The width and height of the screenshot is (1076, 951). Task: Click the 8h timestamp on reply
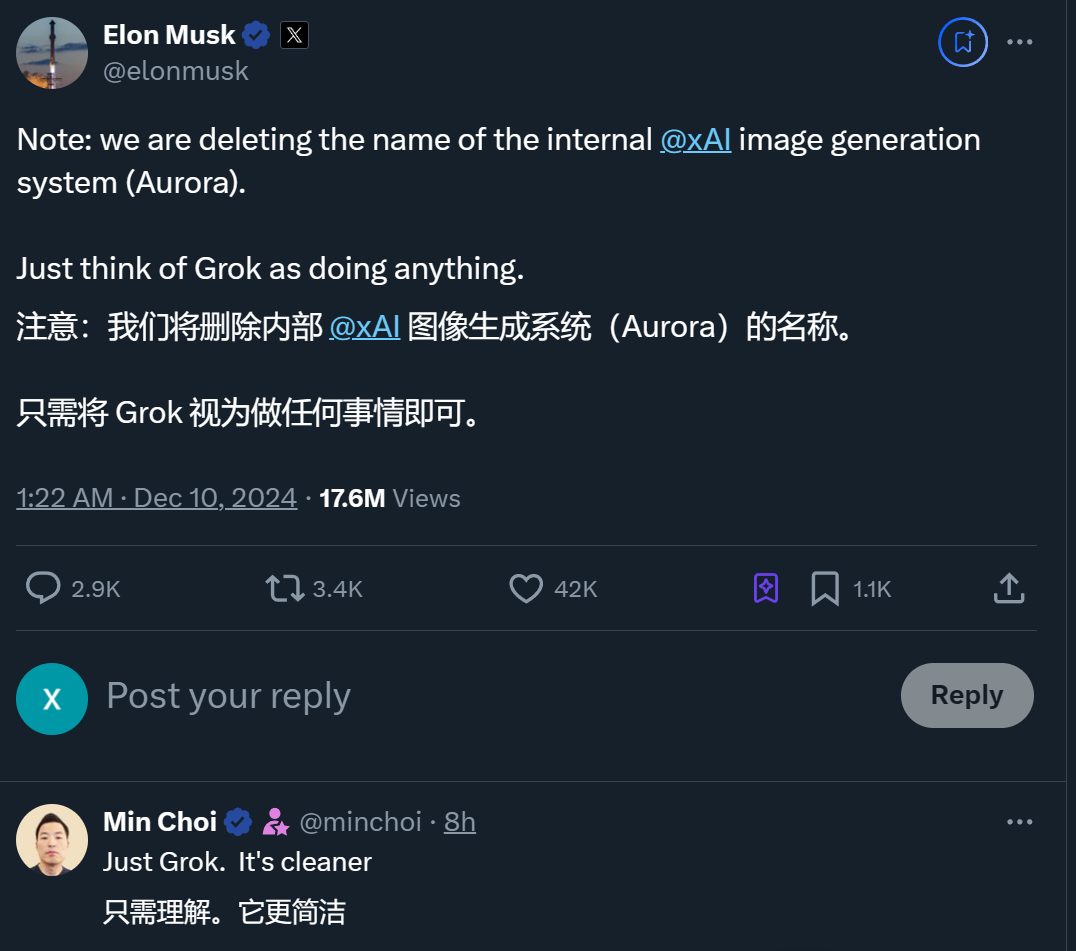[460, 822]
